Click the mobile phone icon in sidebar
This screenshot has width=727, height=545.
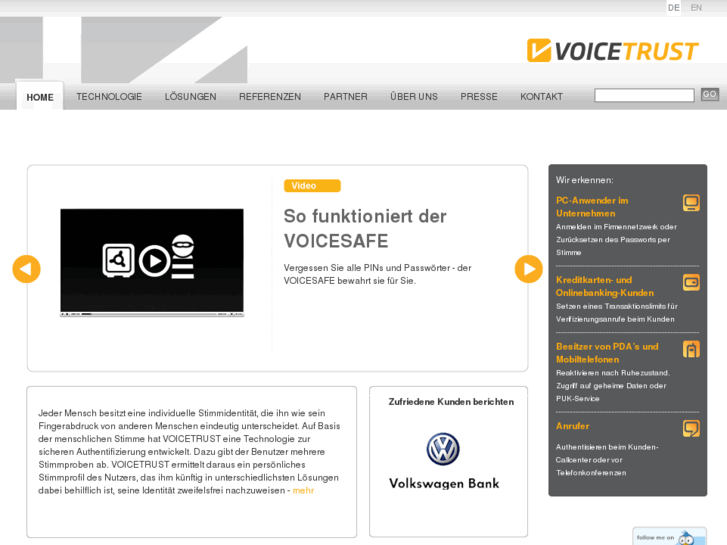[x=691, y=349]
